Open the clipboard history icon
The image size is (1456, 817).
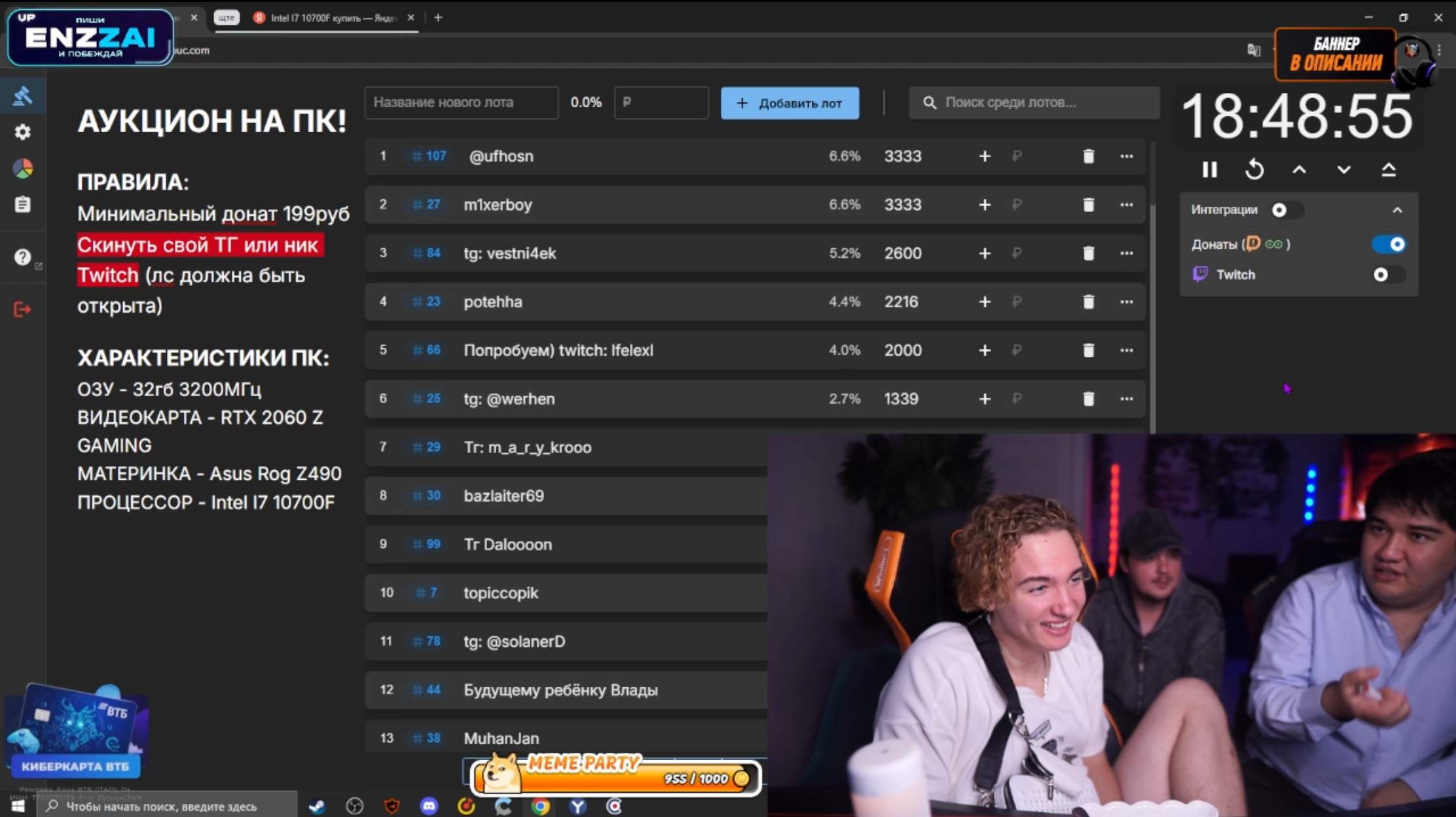23,205
